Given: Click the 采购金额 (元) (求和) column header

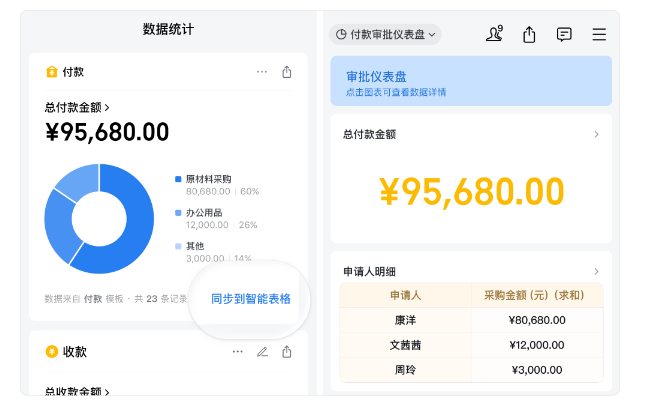Looking at the screenshot, I should (x=537, y=296).
